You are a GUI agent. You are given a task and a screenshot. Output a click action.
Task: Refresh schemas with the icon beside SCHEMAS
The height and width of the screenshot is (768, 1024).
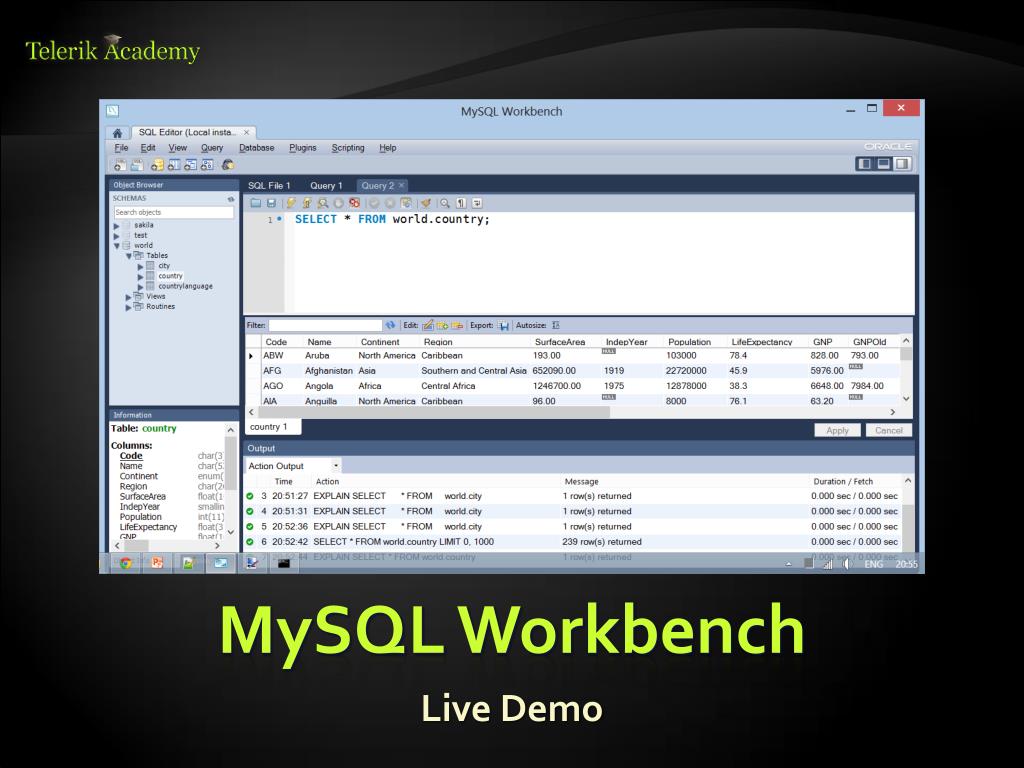(x=231, y=199)
